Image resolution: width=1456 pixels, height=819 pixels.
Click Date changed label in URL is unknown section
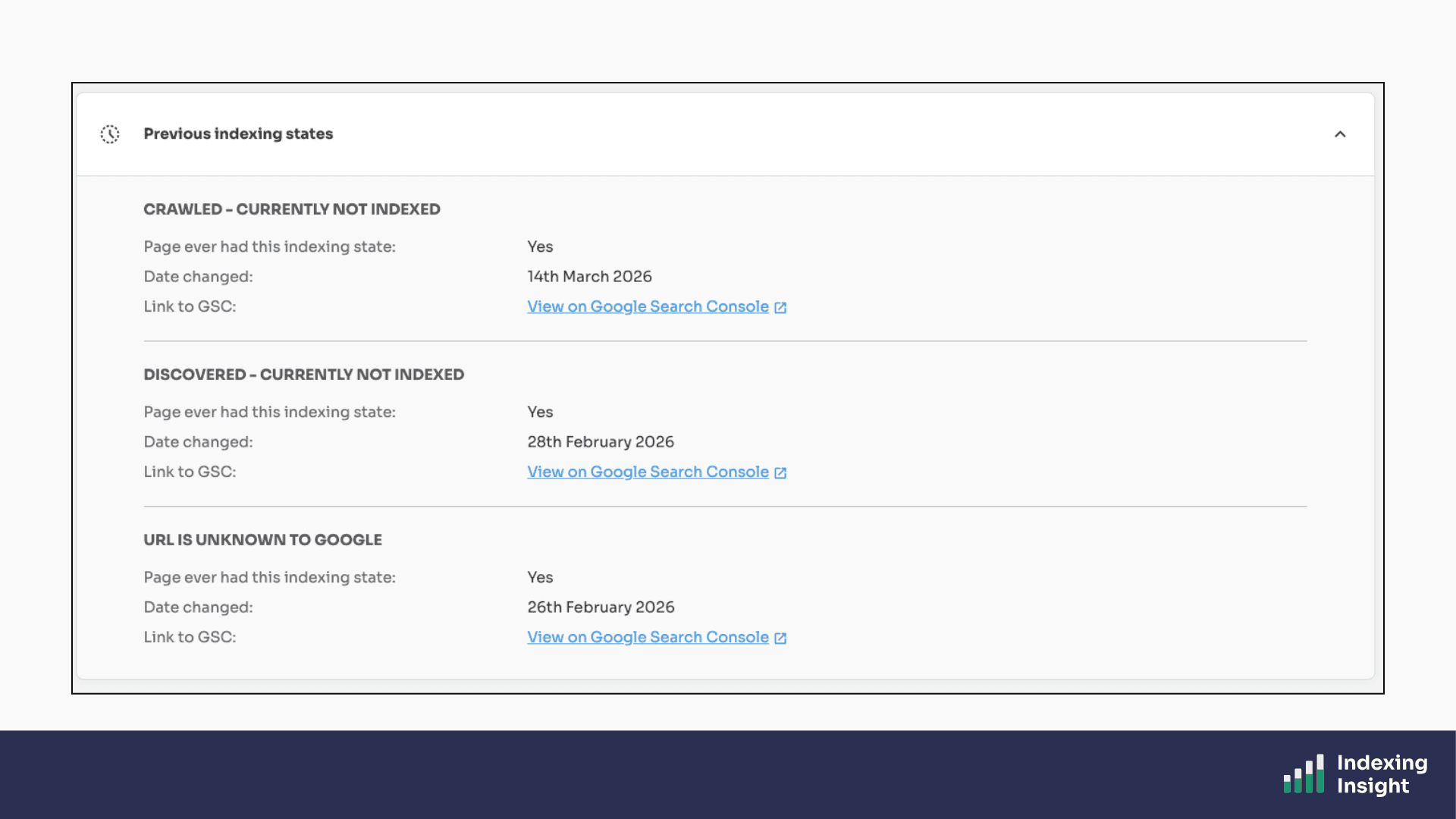pyautogui.click(x=198, y=607)
